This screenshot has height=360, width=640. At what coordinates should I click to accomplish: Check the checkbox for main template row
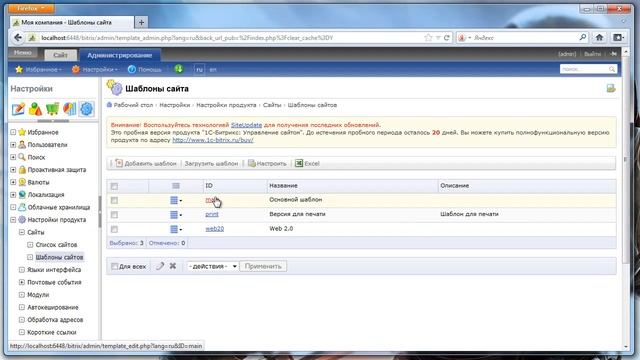pos(114,200)
